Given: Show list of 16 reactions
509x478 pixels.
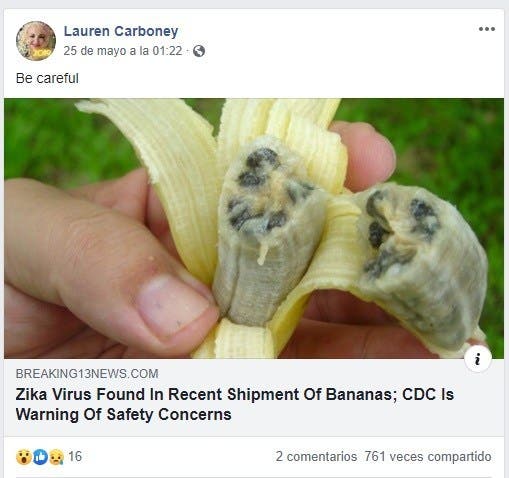Looking at the screenshot, I should (75, 456).
